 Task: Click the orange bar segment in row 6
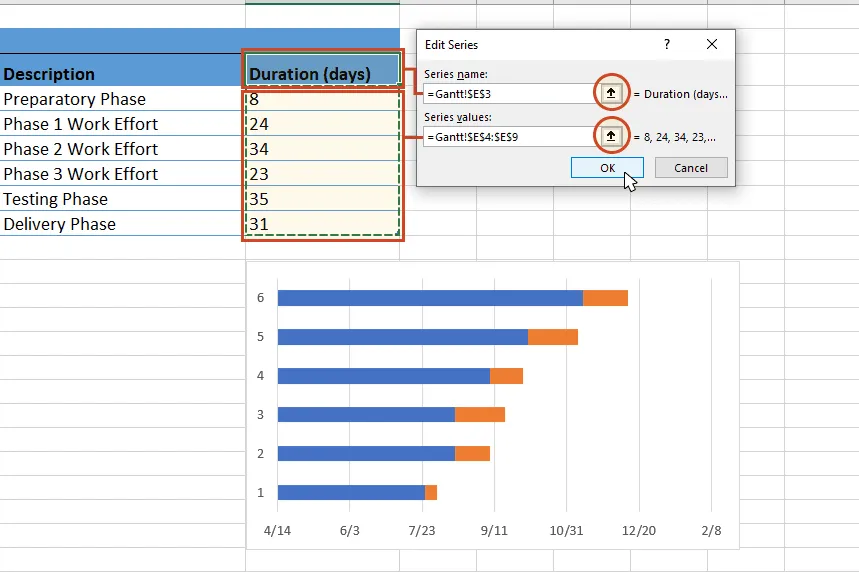point(605,298)
